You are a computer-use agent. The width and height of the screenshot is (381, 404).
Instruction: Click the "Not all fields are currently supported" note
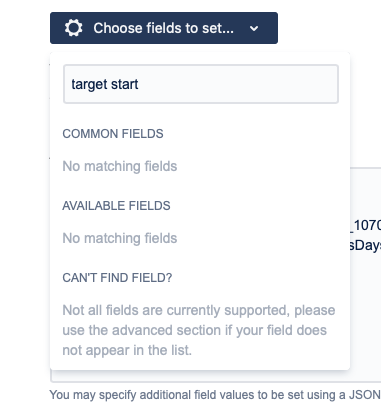[199, 330]
